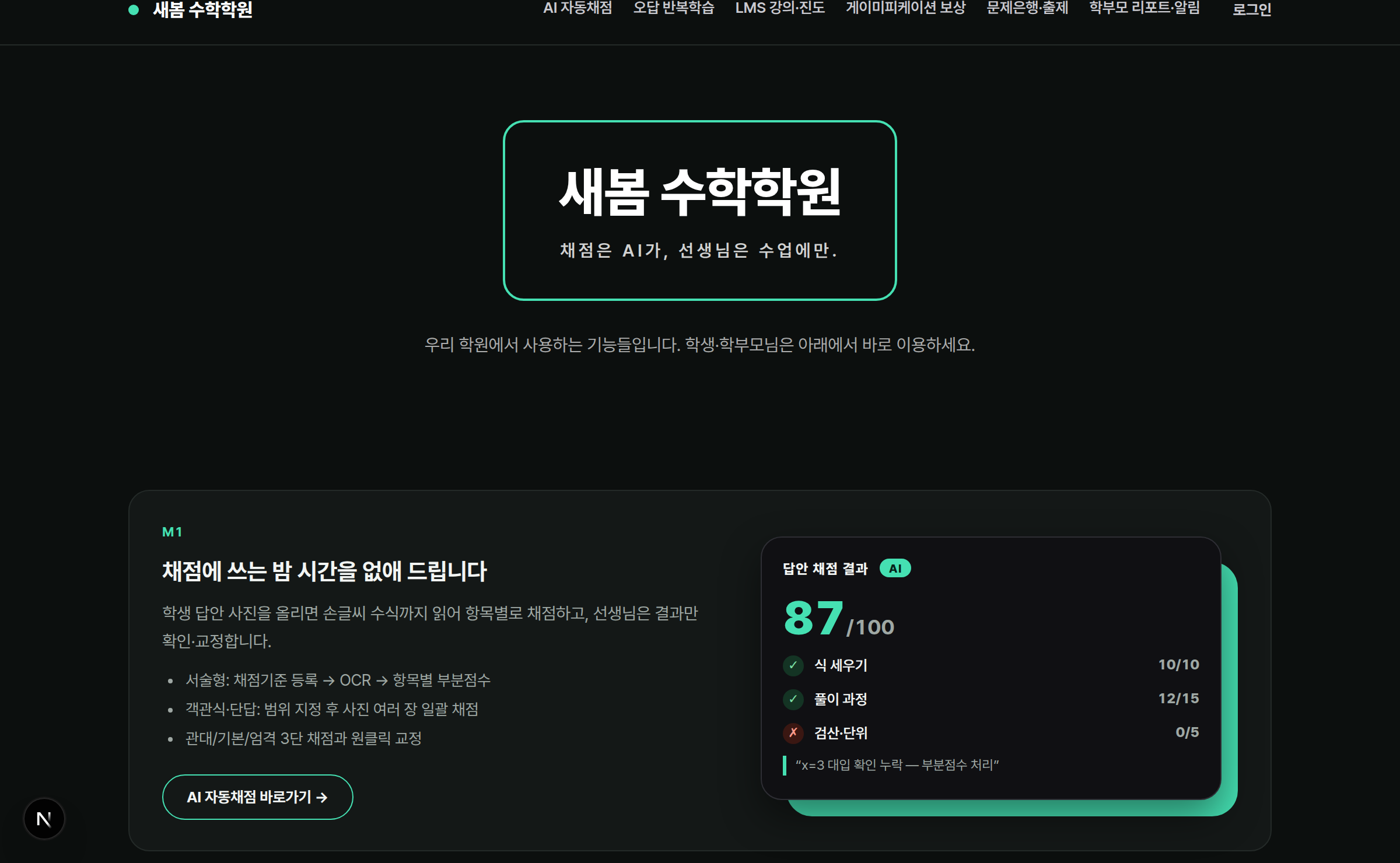This screenshot has width=1400, height=863.
Task: Click the green dot logo beside 새봄 수학학원
Action: click(x=134, y=9)
